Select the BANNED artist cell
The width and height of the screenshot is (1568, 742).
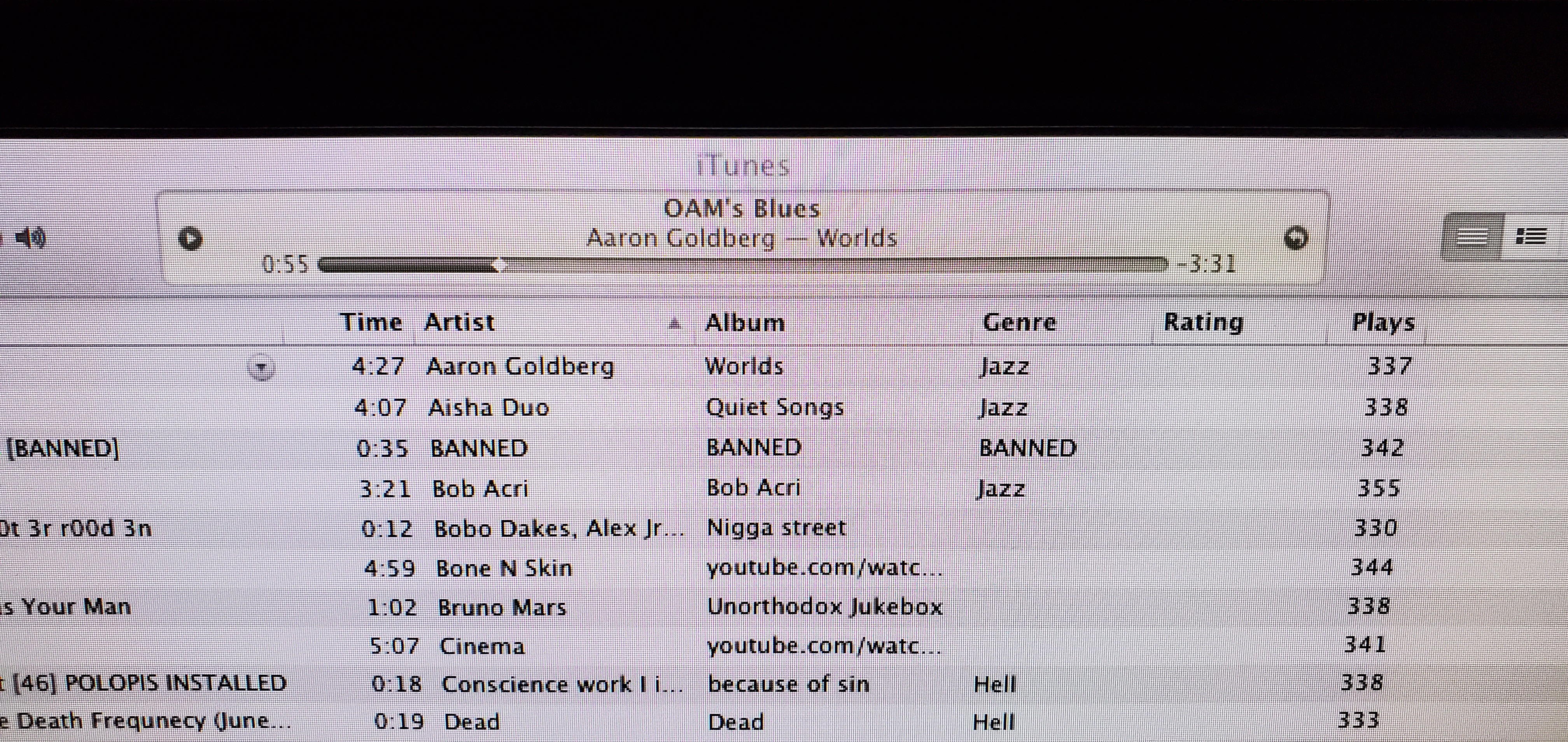(479, 448)
